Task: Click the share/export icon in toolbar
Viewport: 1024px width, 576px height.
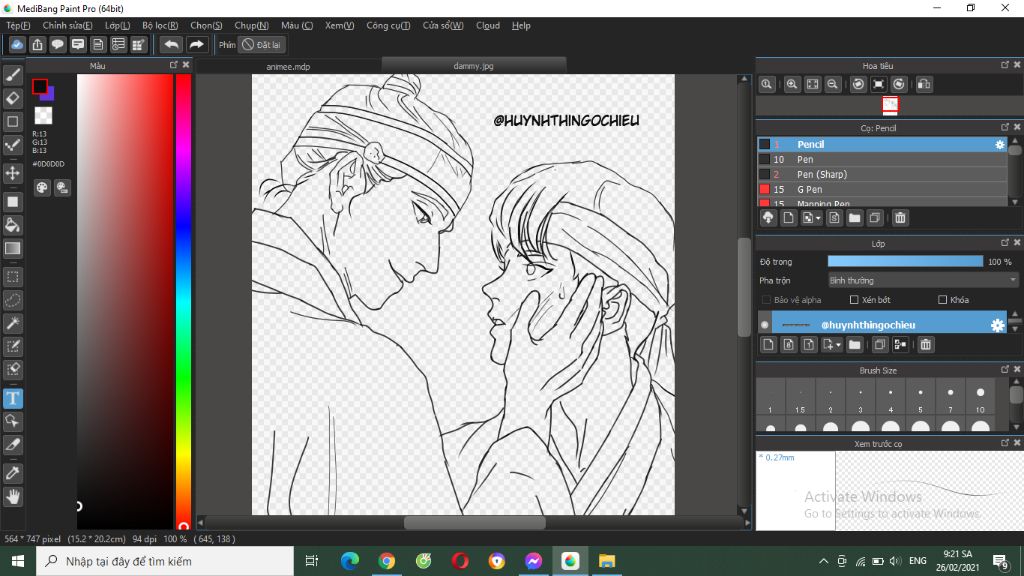Action: [x=37, y=44]
